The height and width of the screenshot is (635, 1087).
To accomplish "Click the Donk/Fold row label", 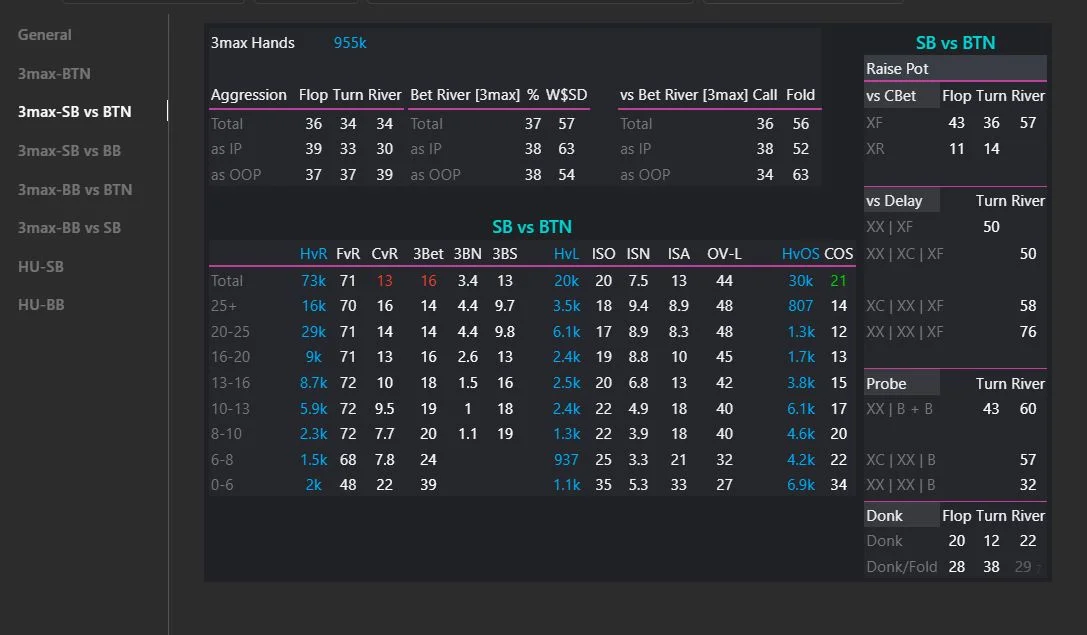I will coord(901,566).
